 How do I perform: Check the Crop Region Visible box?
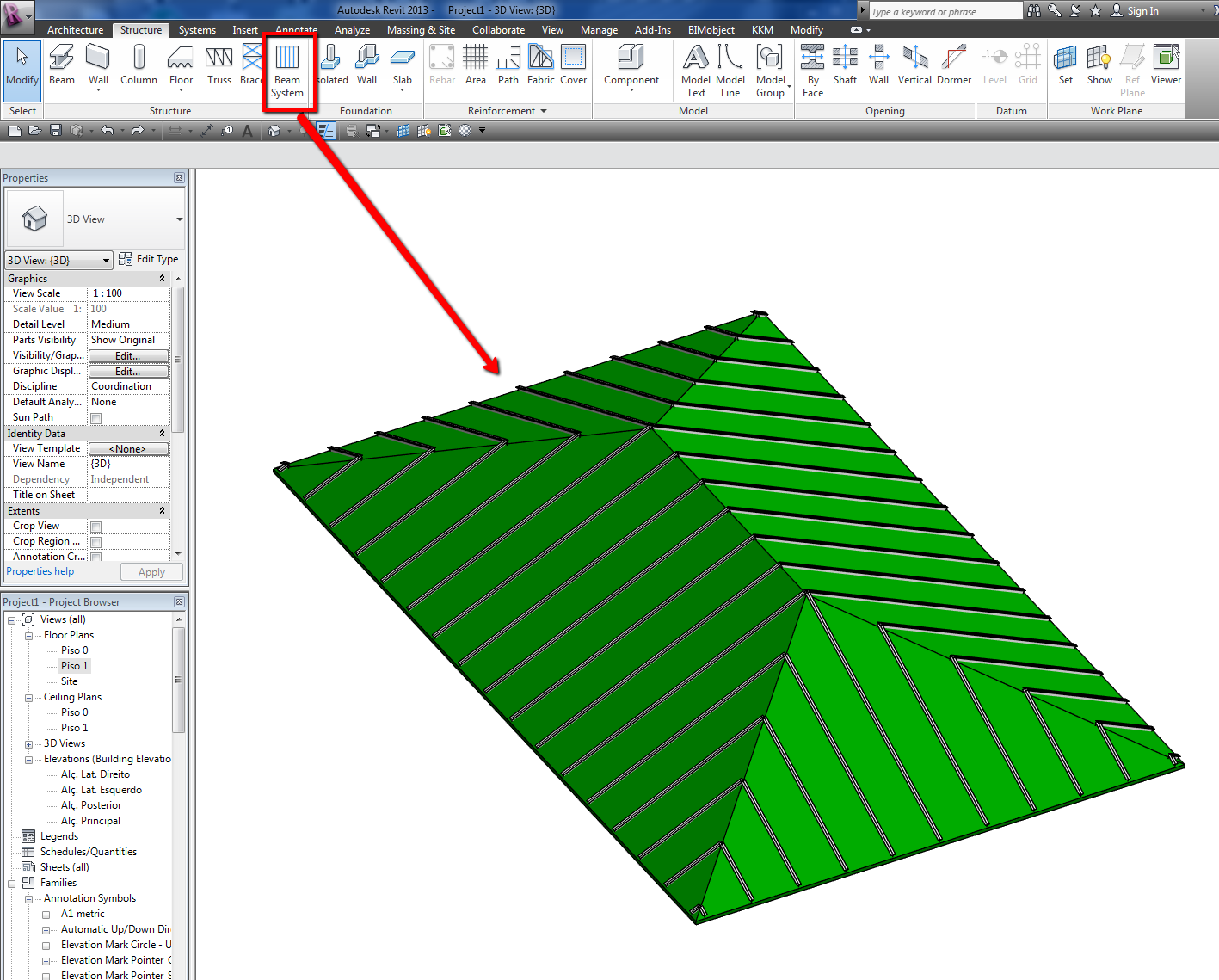tap(96, 542)
